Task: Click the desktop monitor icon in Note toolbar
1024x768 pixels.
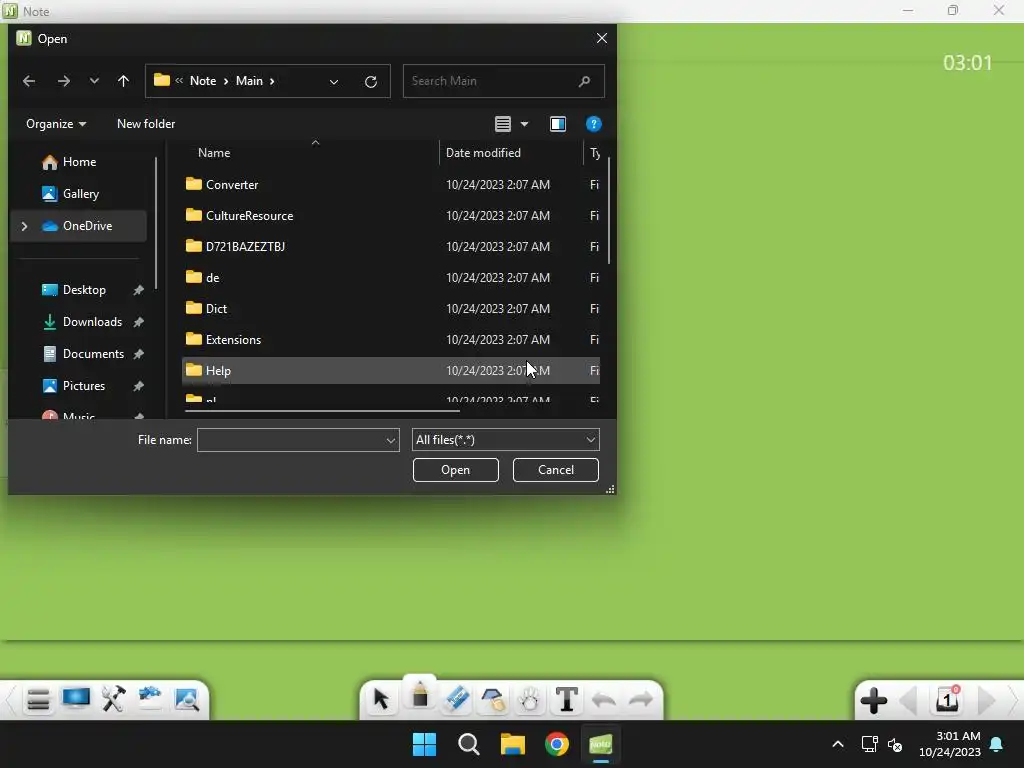Action: [x=76, y=698]
